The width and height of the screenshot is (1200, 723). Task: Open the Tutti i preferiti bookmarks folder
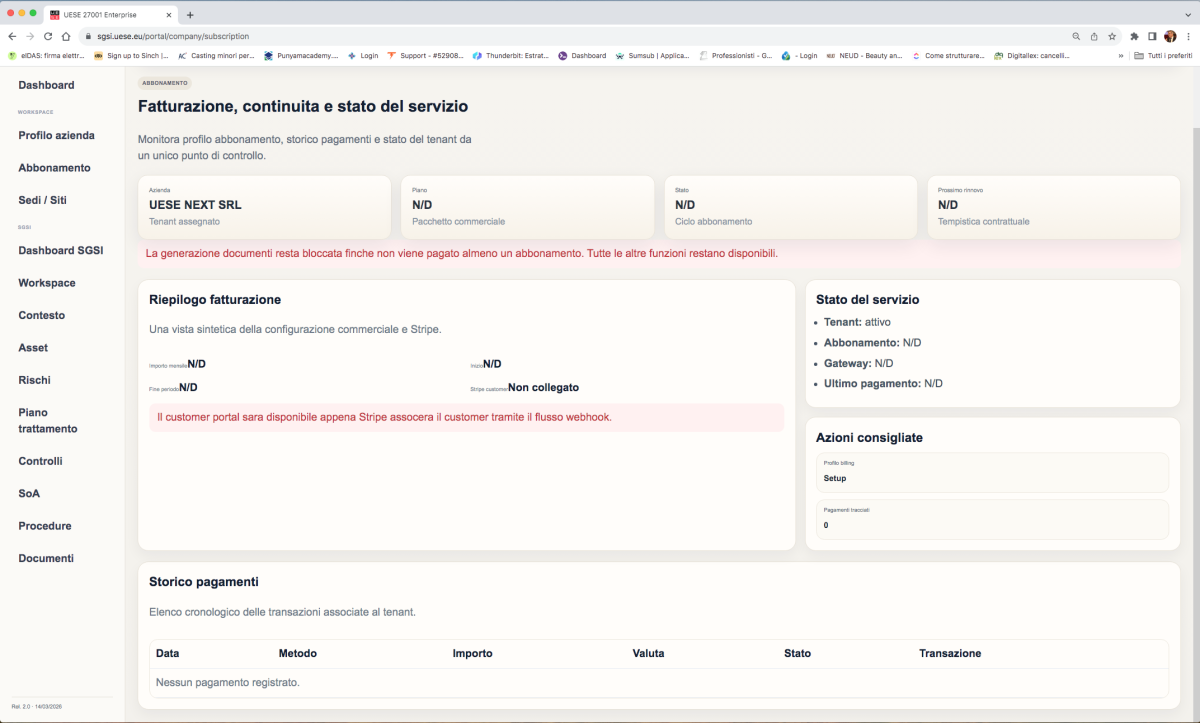coord(1164,56)
